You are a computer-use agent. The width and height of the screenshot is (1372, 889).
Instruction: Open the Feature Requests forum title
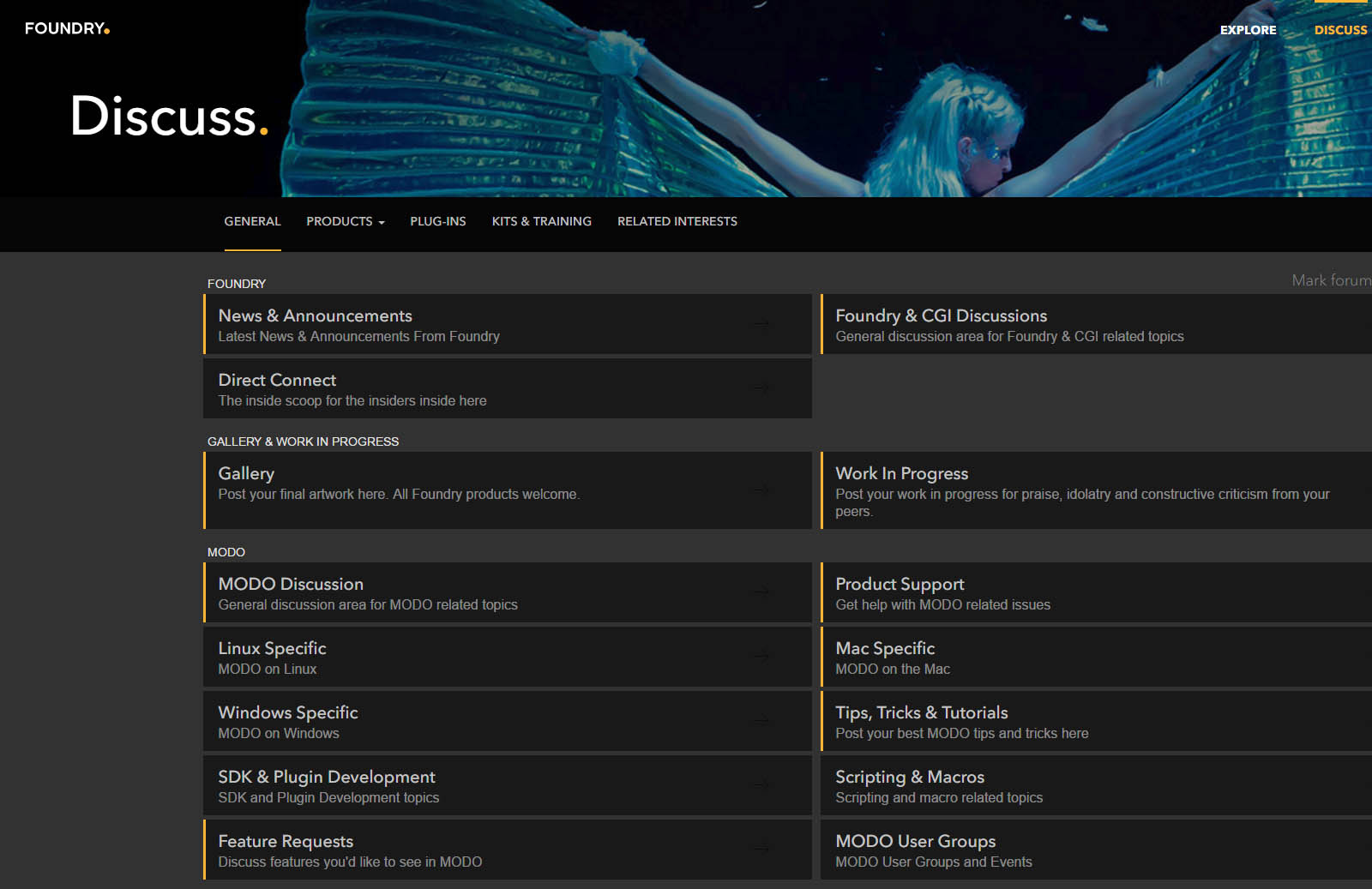[x=286, y=841]
